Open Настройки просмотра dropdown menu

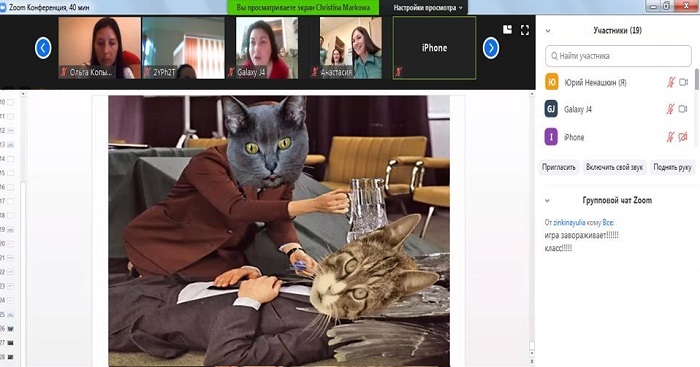pyautogui.click(x=428, y=8)
